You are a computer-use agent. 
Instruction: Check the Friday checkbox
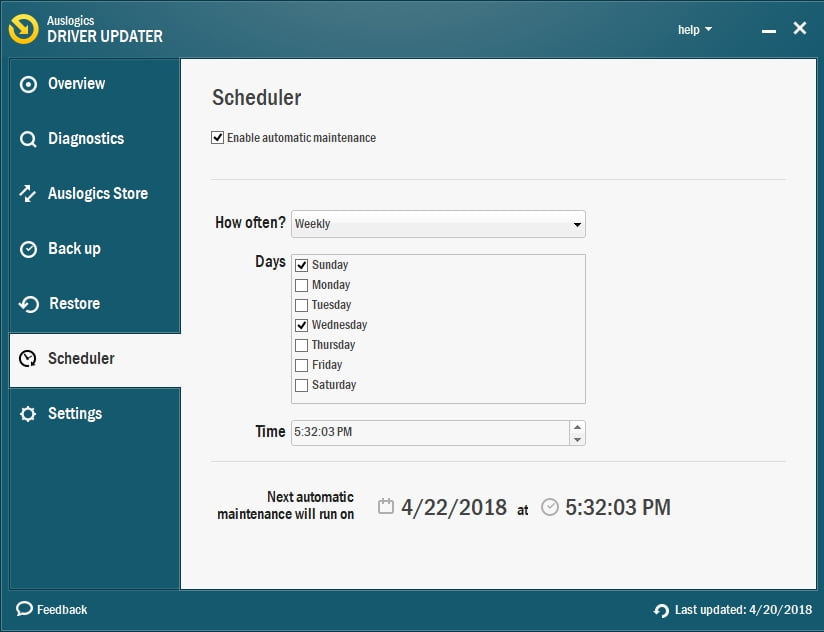click(x=302, y=365)
